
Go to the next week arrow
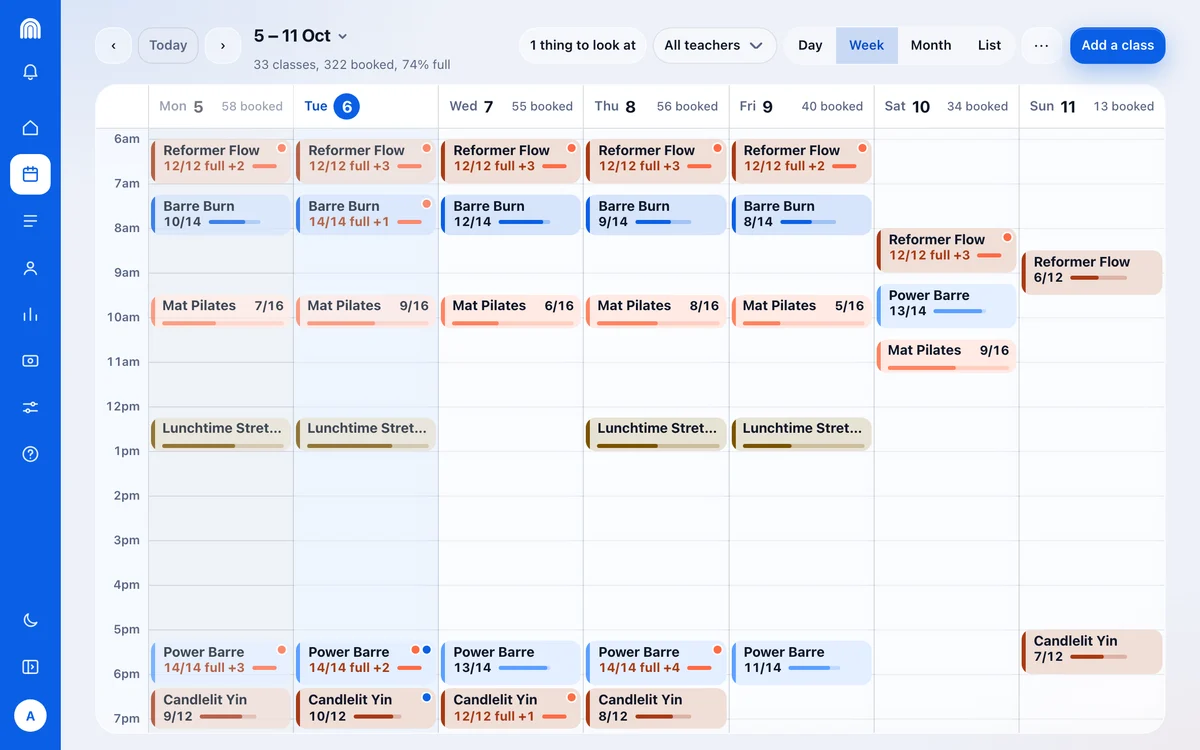tap(222, 45)
